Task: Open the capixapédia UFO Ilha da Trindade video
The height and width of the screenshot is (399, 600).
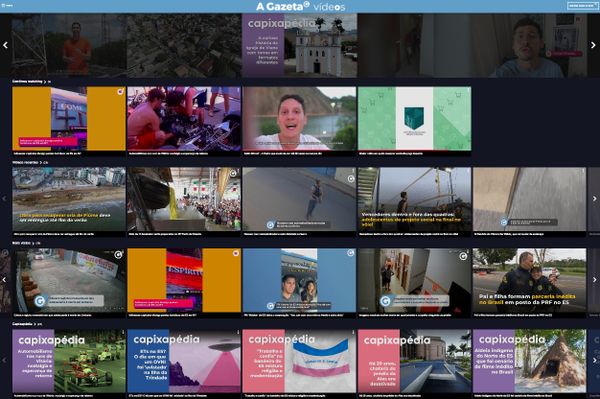Action: (184, 363)
